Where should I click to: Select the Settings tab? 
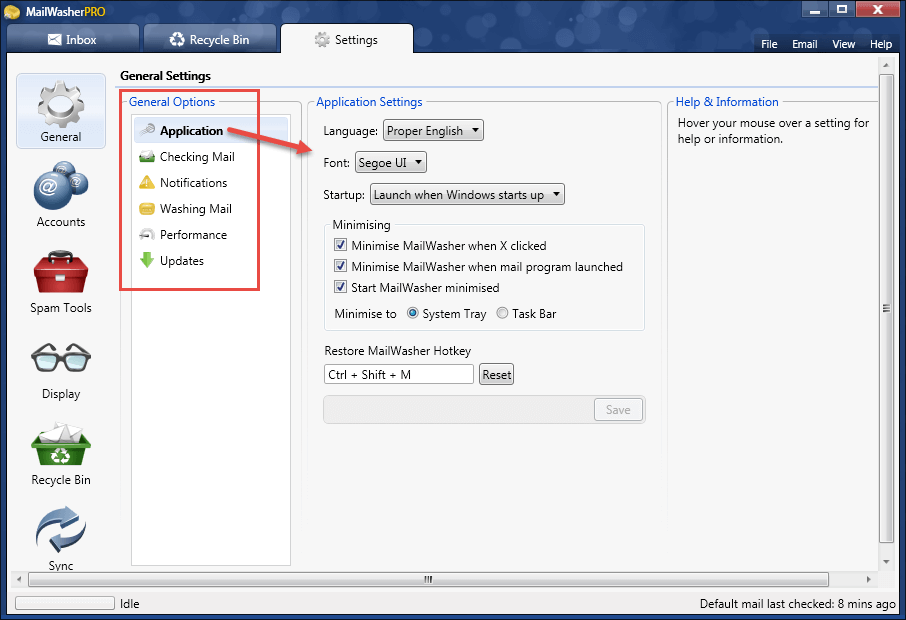pyautogui.click(x=347, y=39)
